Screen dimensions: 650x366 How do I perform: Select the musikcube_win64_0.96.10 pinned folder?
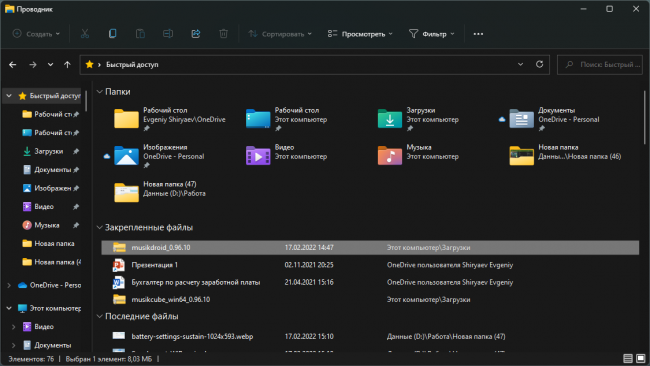370,299
